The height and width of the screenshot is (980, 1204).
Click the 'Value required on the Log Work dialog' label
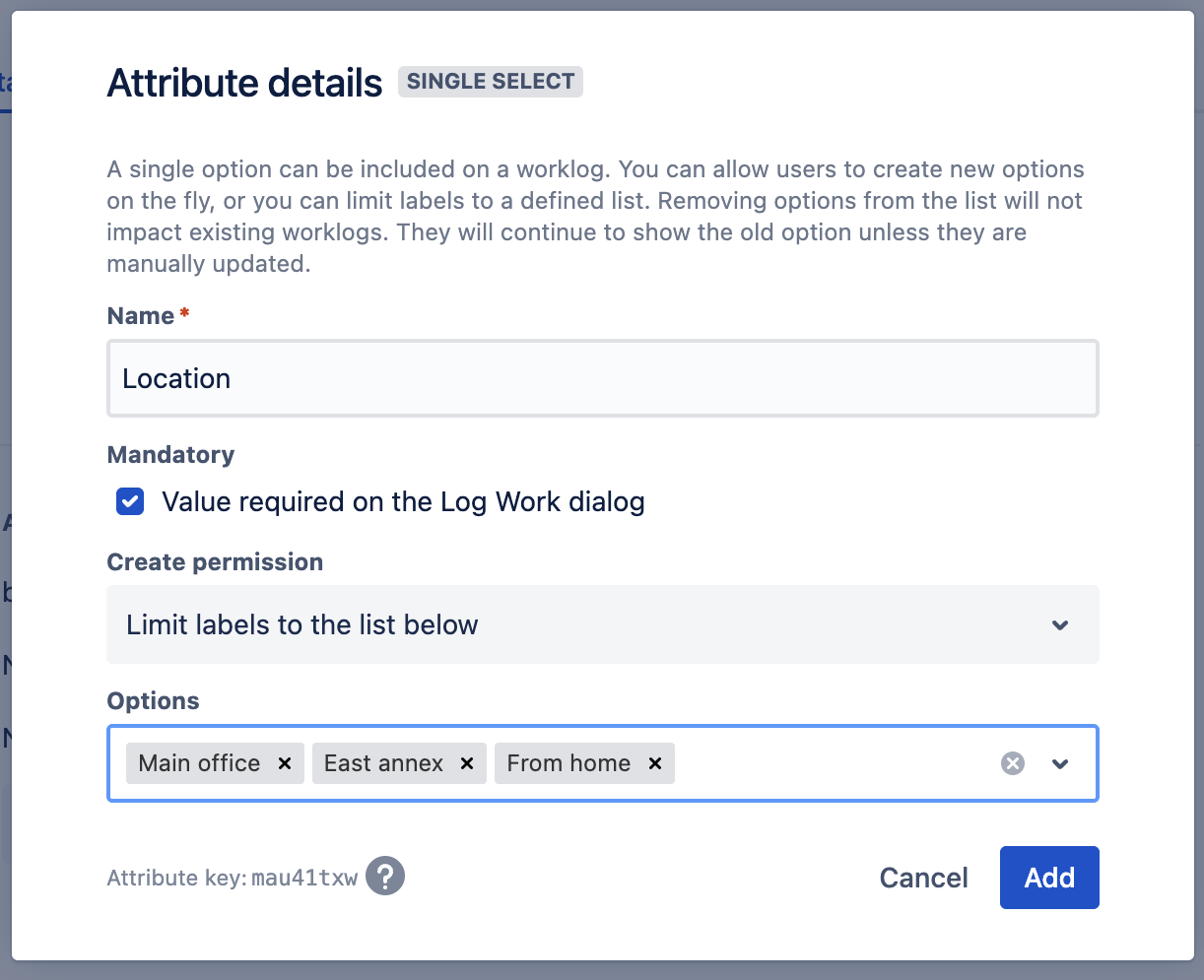point(403,502)
